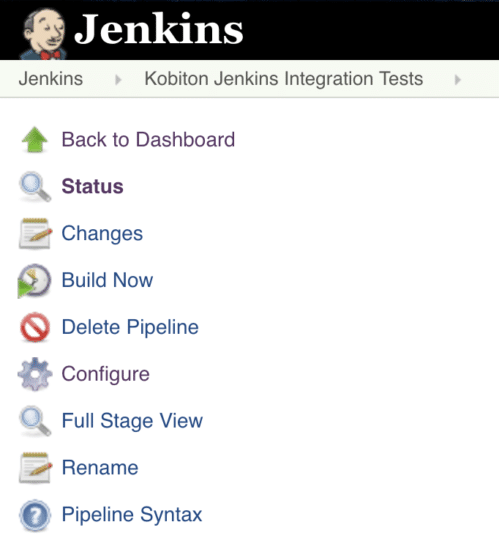Viewport: 499px width, 552px height.
Task: Start a build with Build Now
Action: pyautogui.click(x=107, y=280)
